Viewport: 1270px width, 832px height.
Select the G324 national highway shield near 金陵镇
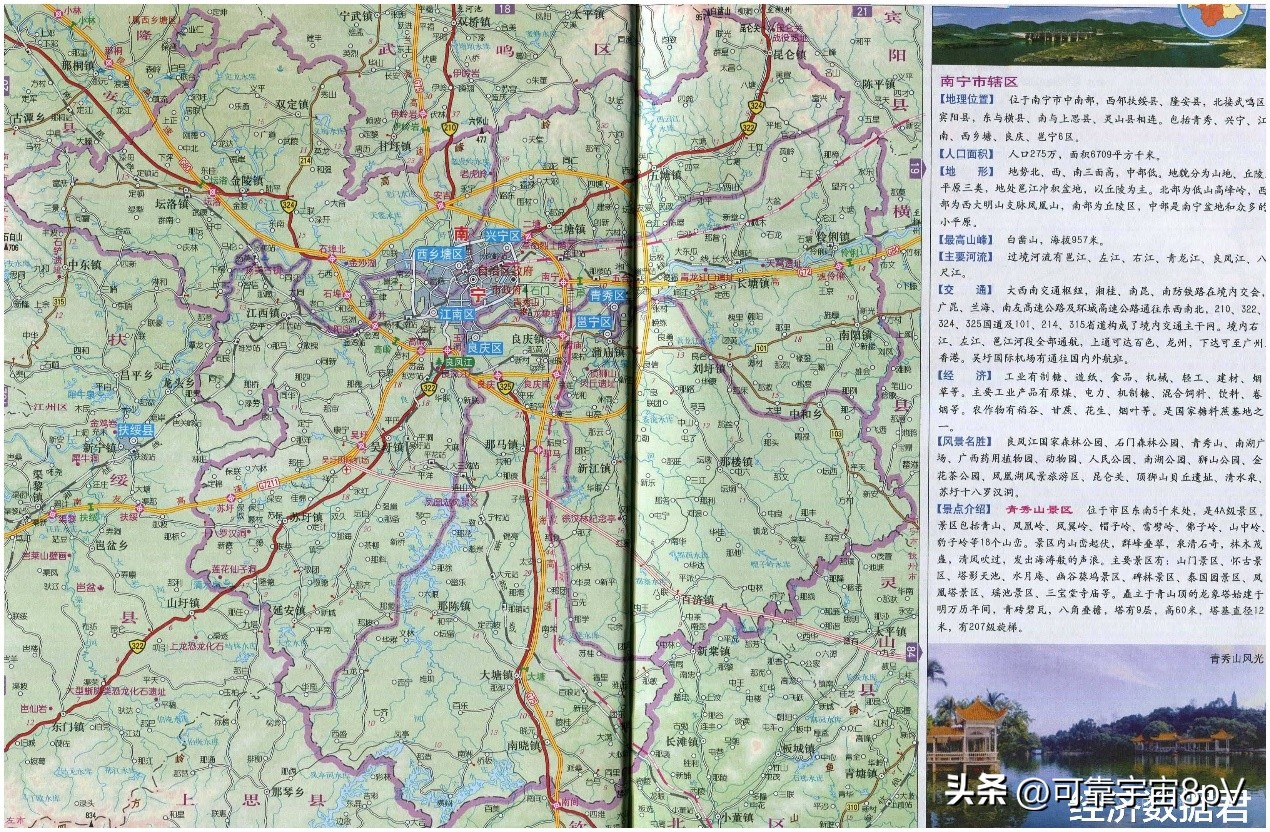[x=288, y=204]
